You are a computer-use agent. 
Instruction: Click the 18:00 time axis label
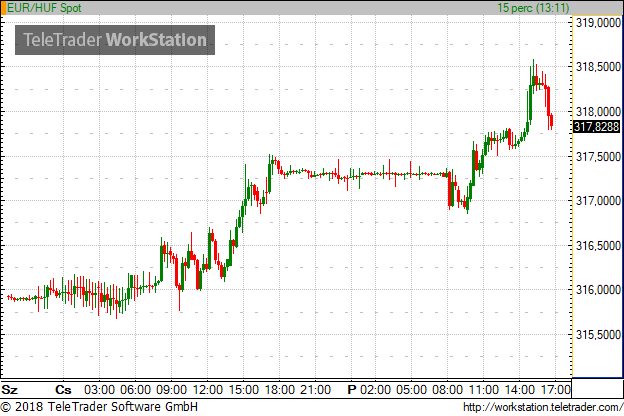tap(279, 389)
